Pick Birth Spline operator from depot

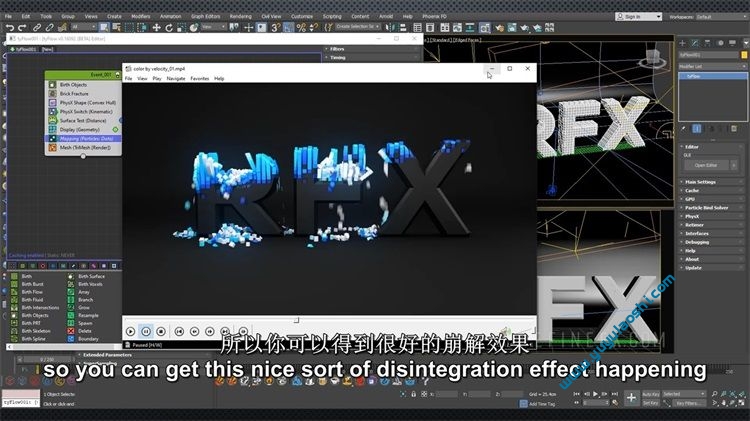click(33, 339)
